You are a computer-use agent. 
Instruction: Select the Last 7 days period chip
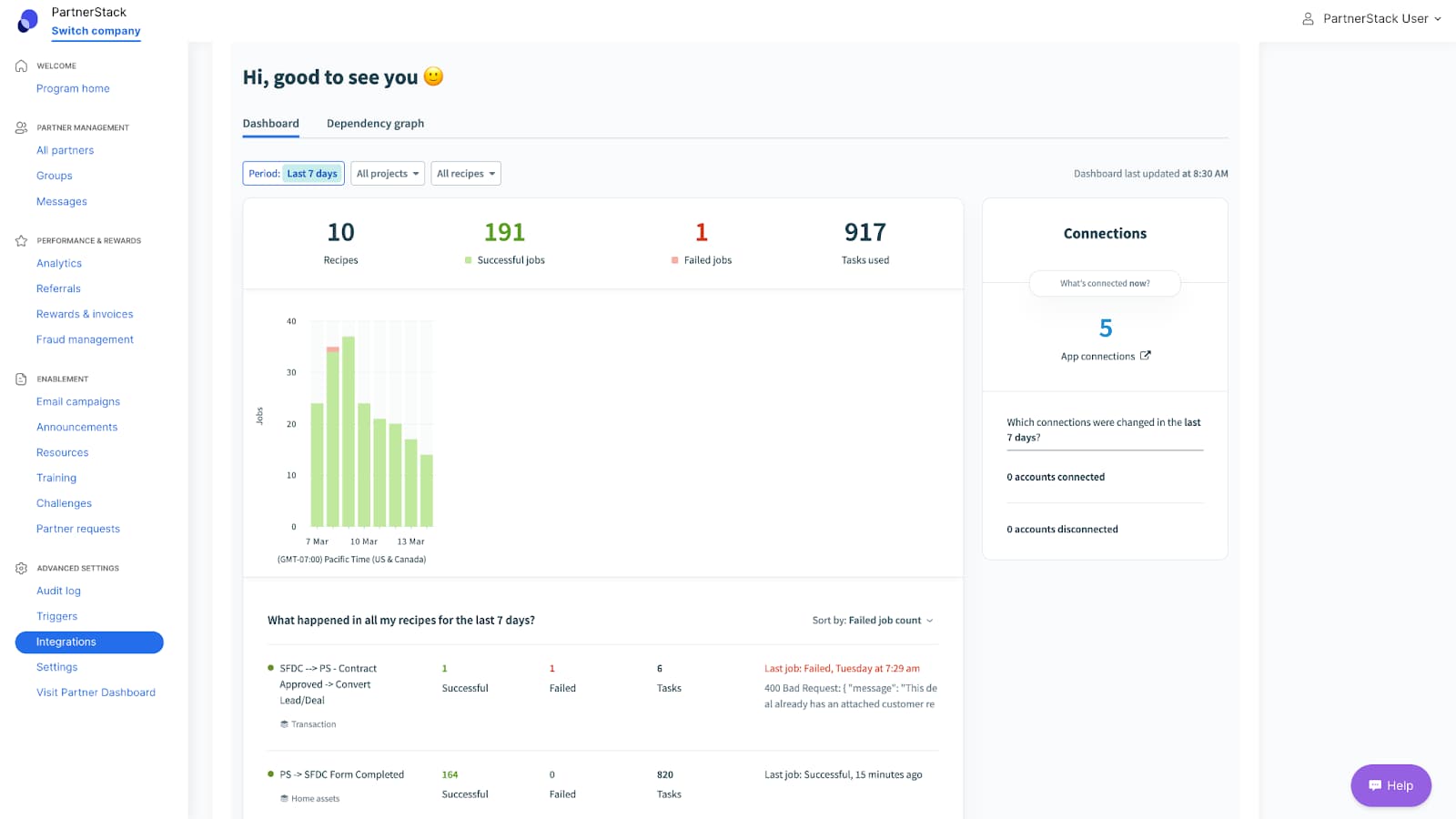[312, 173]
